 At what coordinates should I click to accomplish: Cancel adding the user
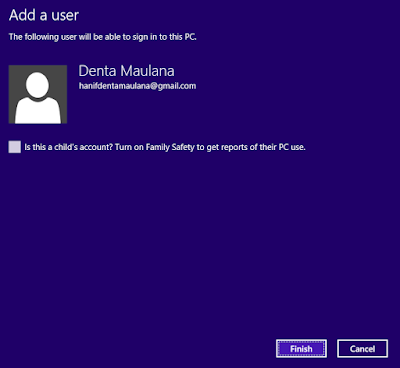(x=362, y=349)
